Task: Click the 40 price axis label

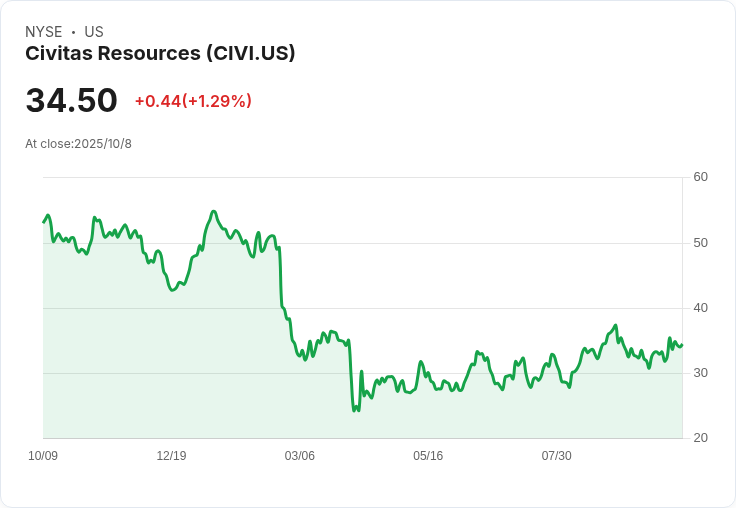Action: pos(700,308)
